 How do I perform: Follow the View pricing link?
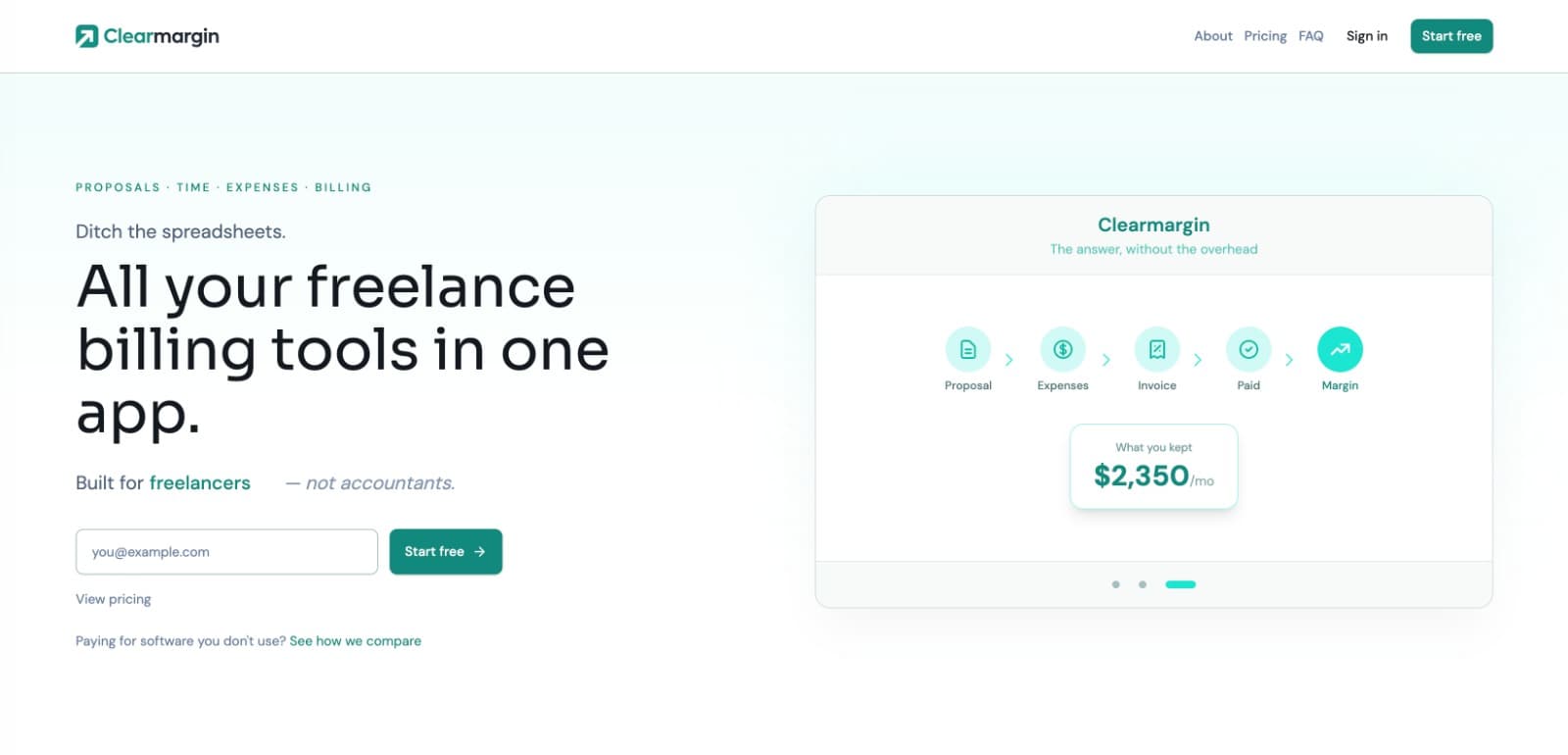114,599
